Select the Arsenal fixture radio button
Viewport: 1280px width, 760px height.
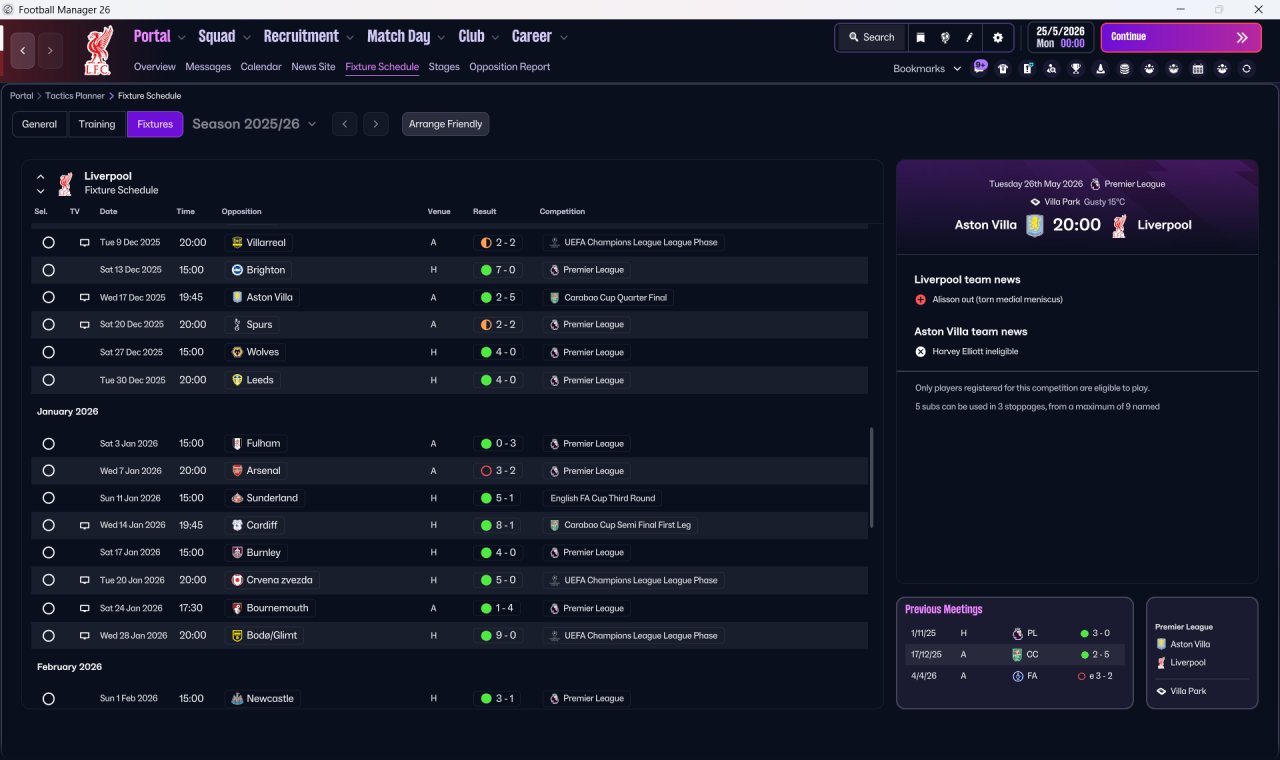tap(48, 470)
